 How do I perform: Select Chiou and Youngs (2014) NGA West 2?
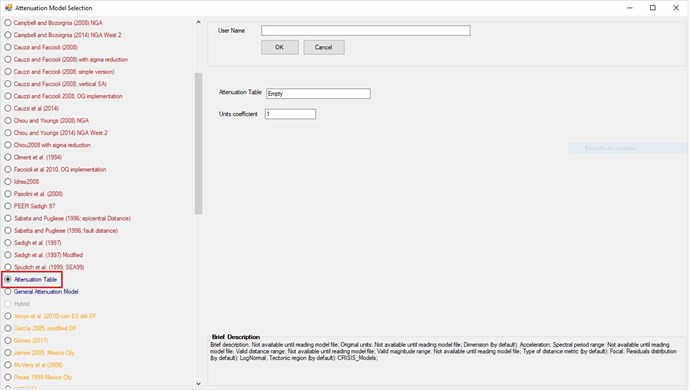(56, 132)
